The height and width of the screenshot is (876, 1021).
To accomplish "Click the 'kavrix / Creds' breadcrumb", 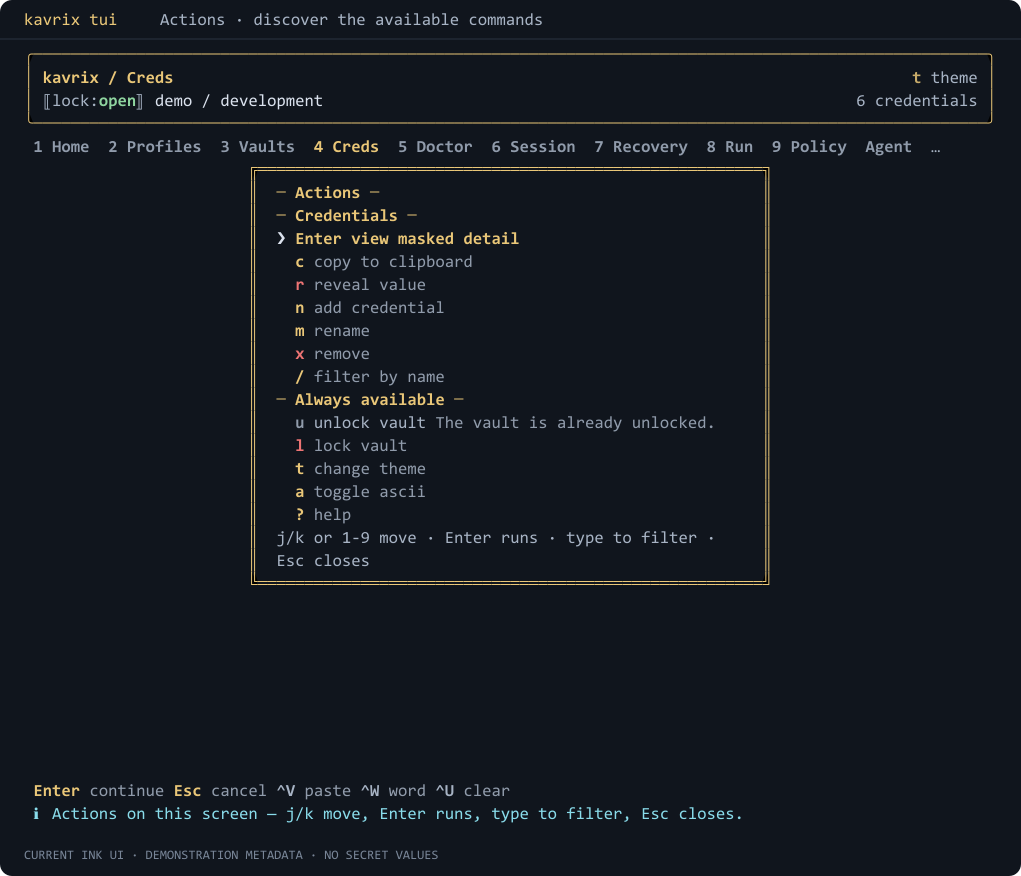I will 107,78.
